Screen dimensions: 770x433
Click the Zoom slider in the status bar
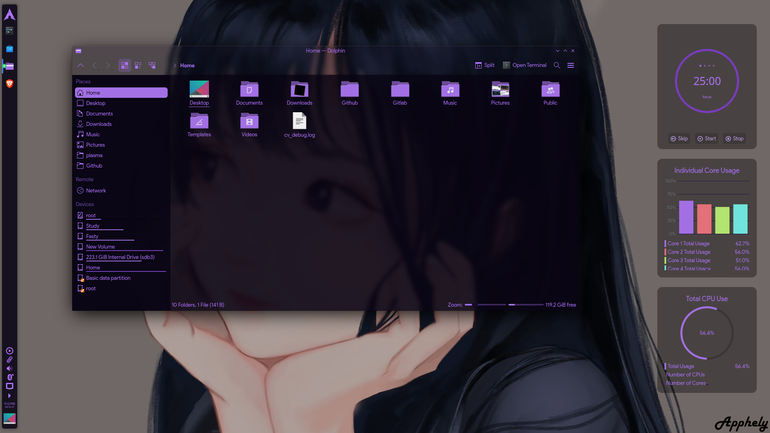(x=486, y=305)
